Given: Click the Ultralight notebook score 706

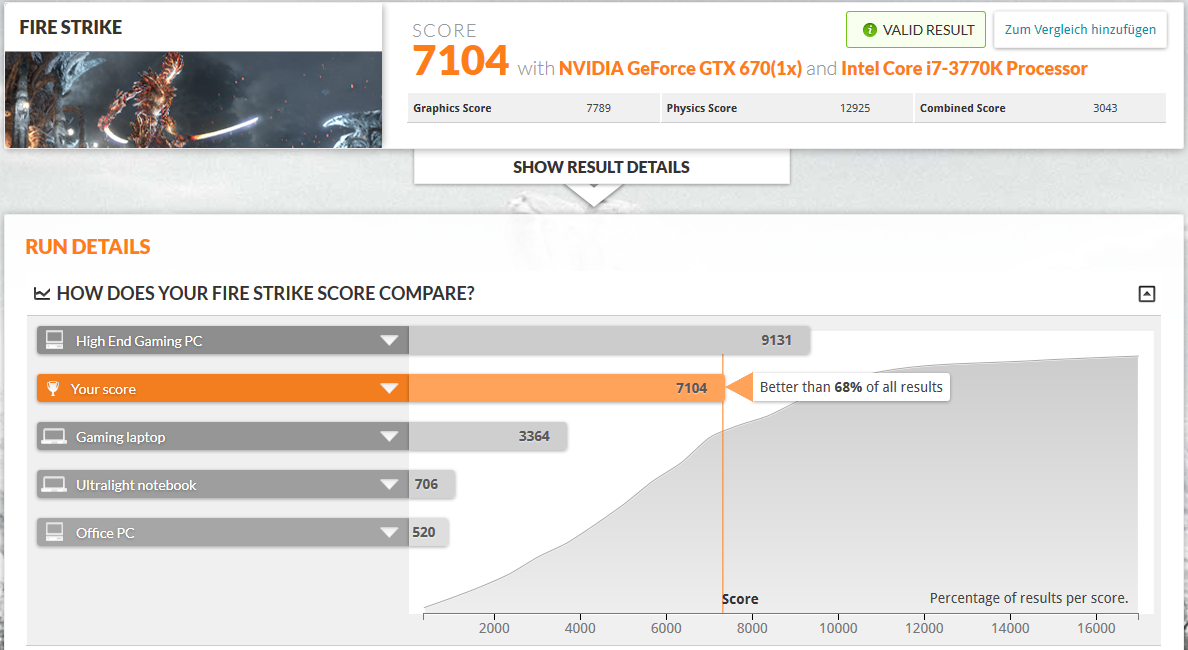Looking at the screenshot, I should click(426, 484).
